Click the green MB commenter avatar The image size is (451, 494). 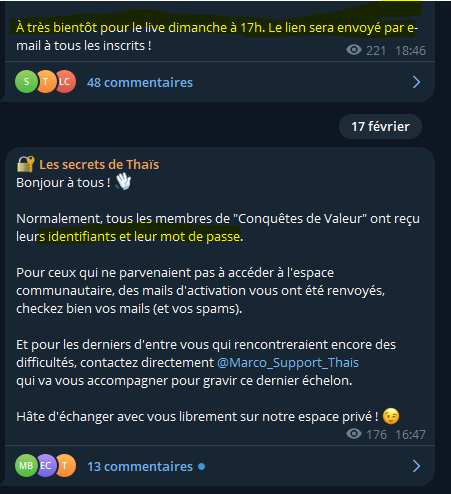26,465
